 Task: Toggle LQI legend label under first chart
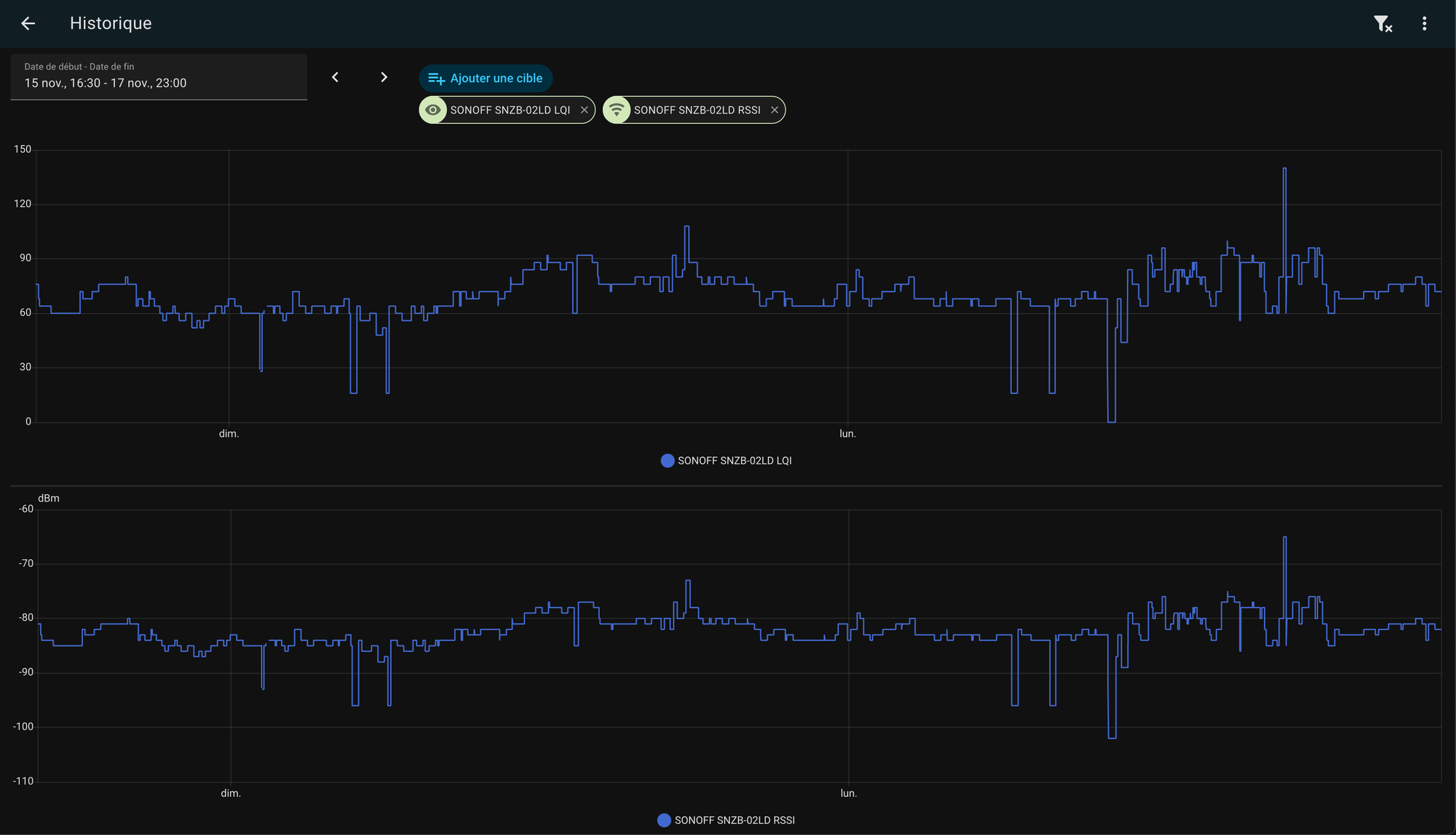pos(734,461)
